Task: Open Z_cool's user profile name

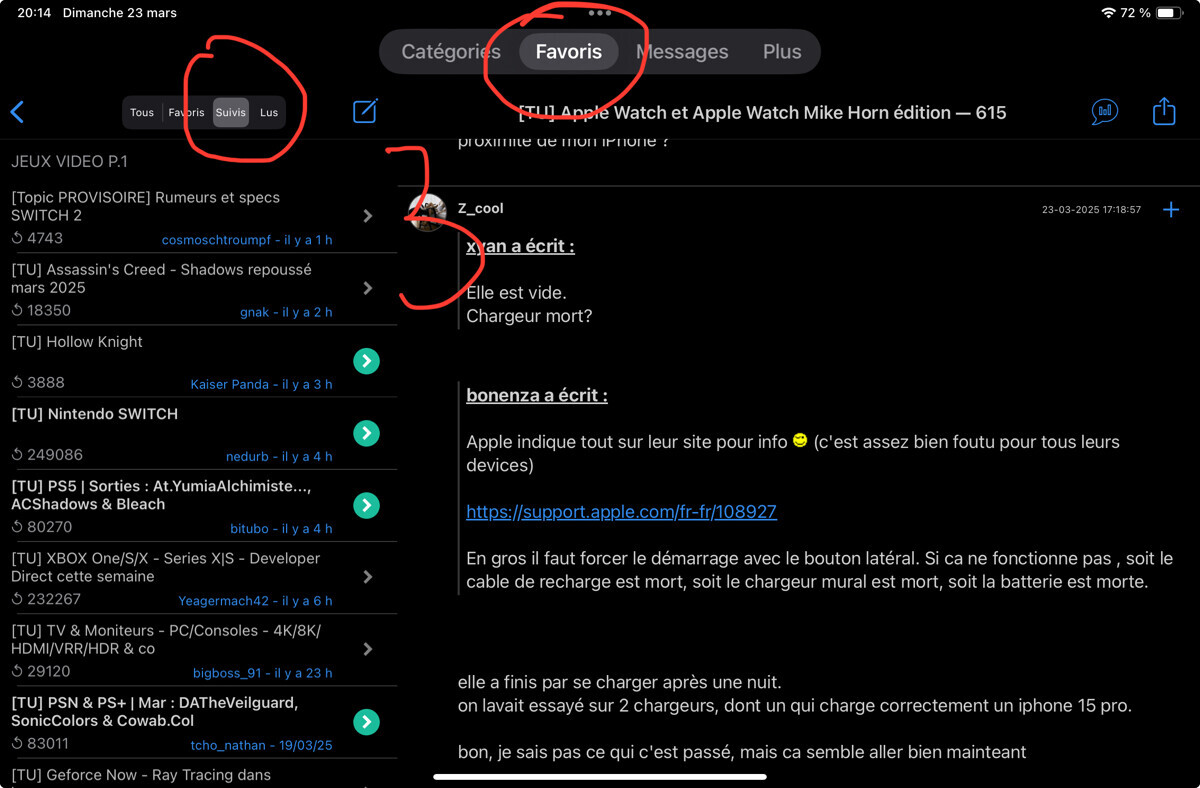Action: 480,208
